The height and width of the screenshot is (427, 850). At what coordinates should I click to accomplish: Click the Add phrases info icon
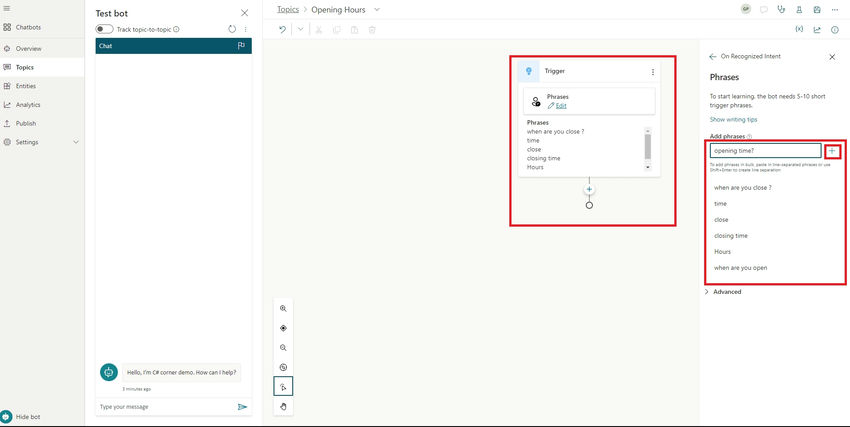(x=749, y=136)
